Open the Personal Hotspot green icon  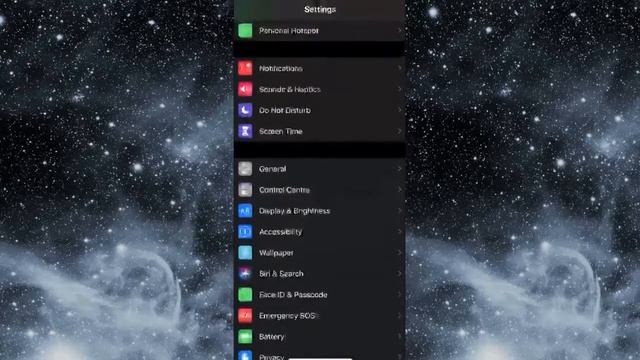tap(245, 31)
